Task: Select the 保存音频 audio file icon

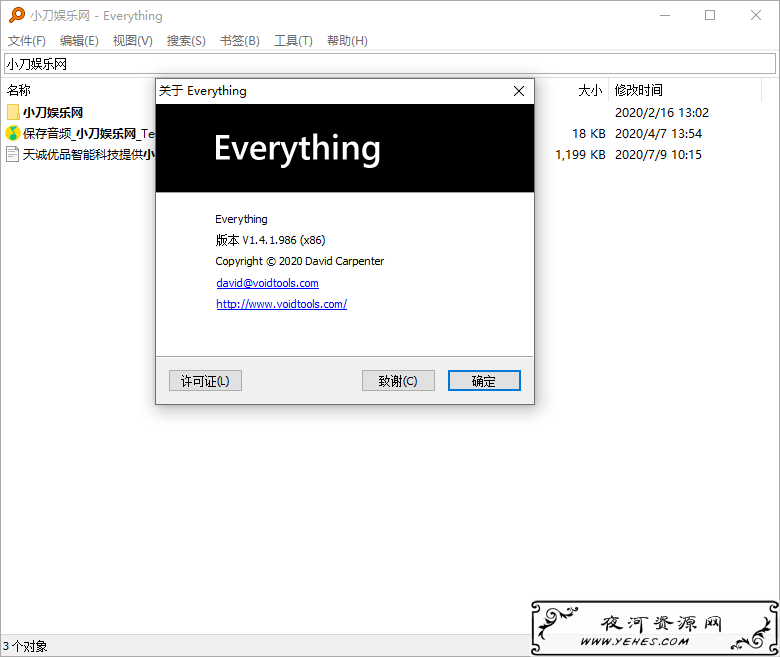Action: [13, 133]
